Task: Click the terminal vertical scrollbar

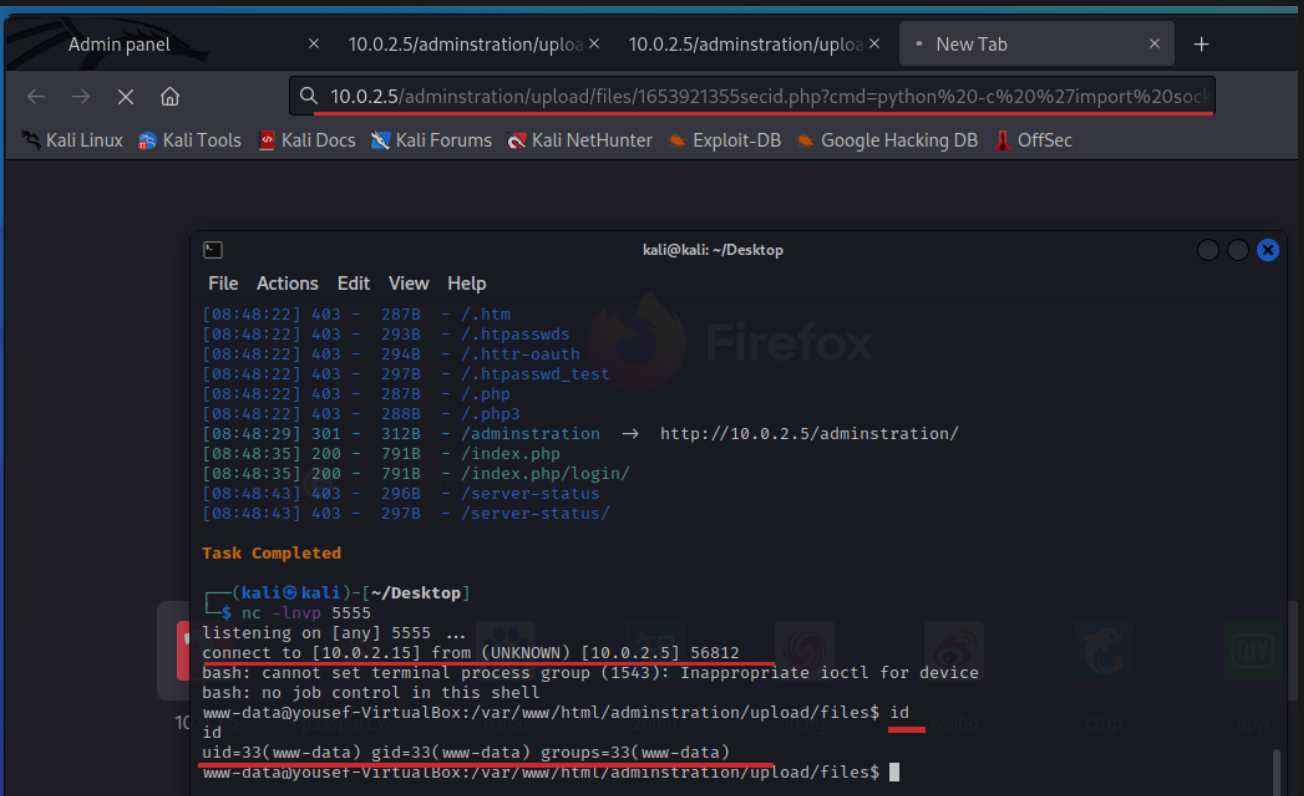Action: 1277,771
